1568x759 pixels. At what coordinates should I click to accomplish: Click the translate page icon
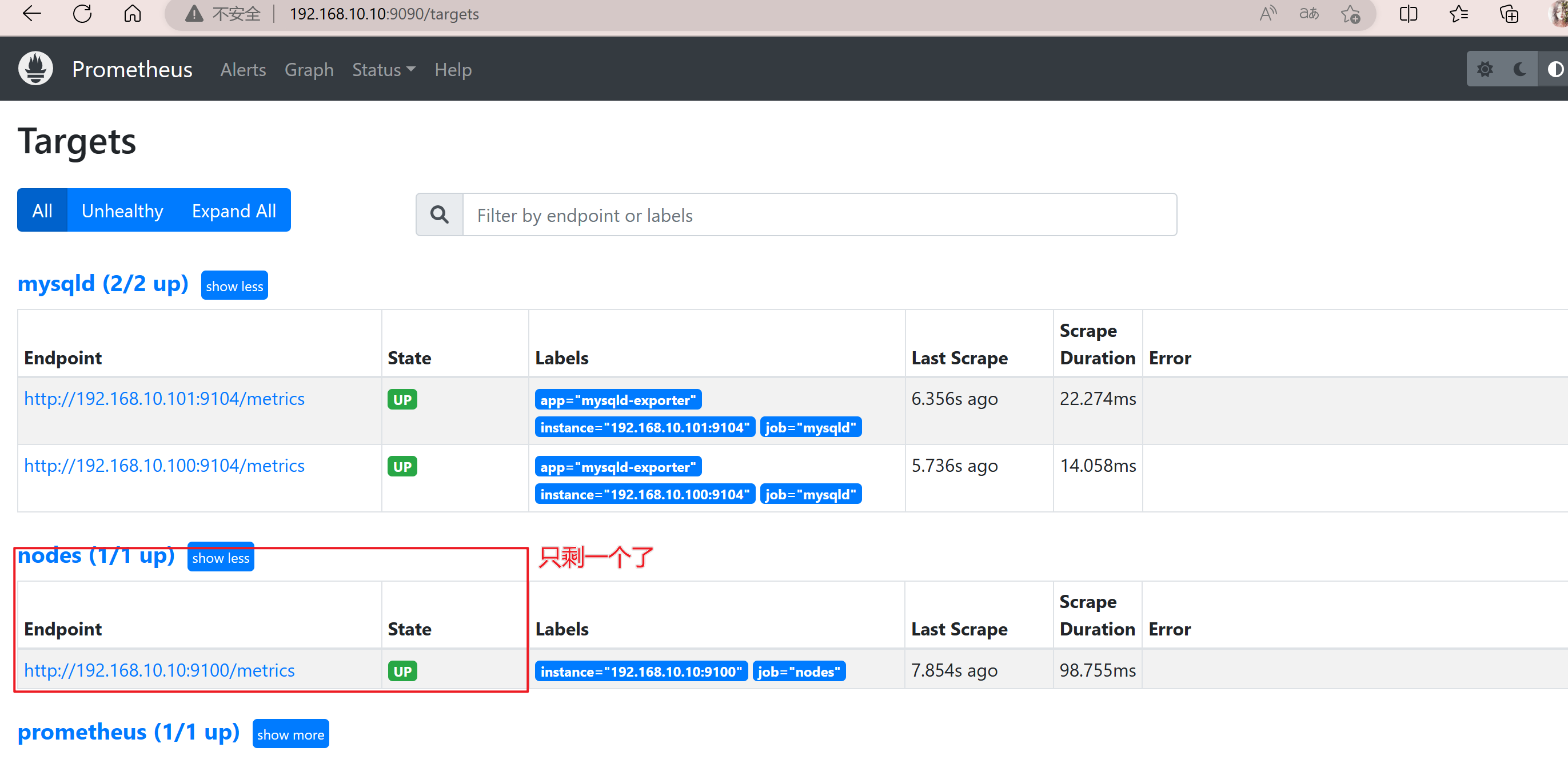pyautogui.click(x=1308, y=13)
